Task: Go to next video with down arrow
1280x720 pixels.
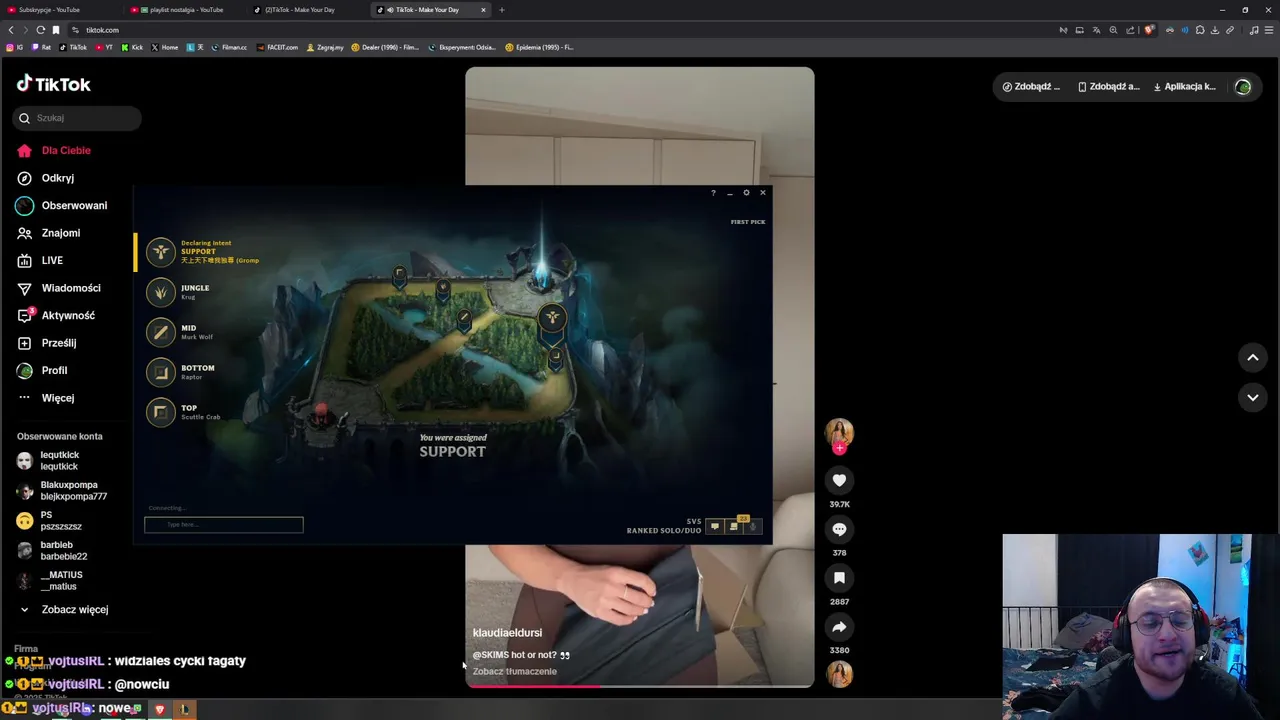Action: pyautogui.click(x=1252, y=397)
